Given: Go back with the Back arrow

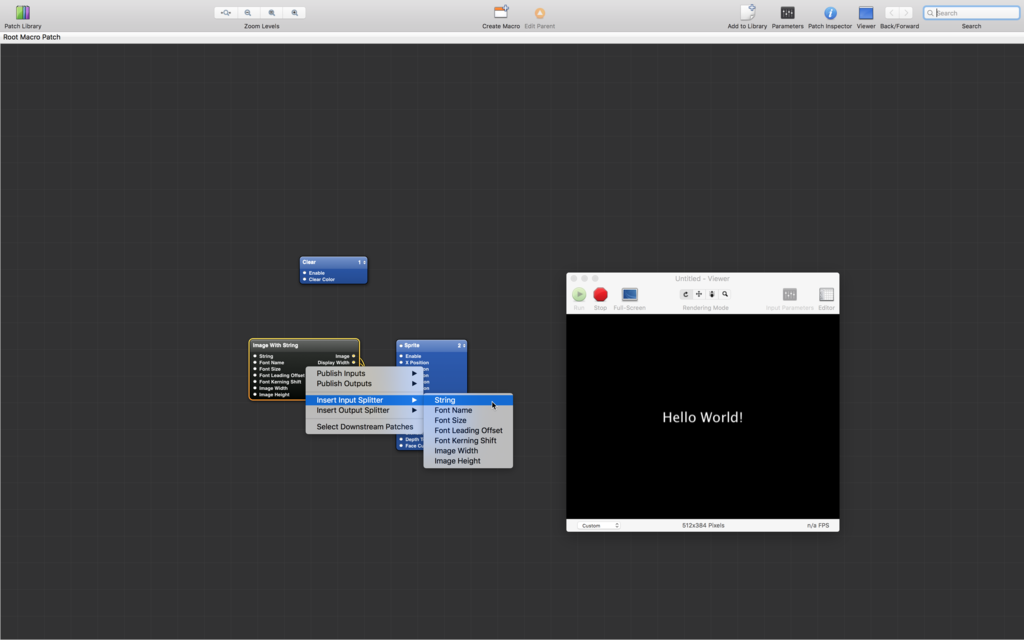Looking at the screenshot, I should [x=891, y=13].
